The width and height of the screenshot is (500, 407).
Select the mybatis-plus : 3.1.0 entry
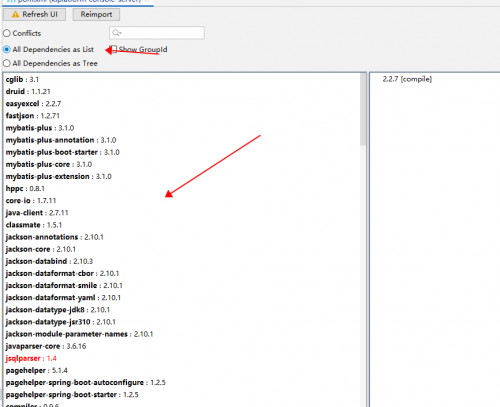point(40,128)
